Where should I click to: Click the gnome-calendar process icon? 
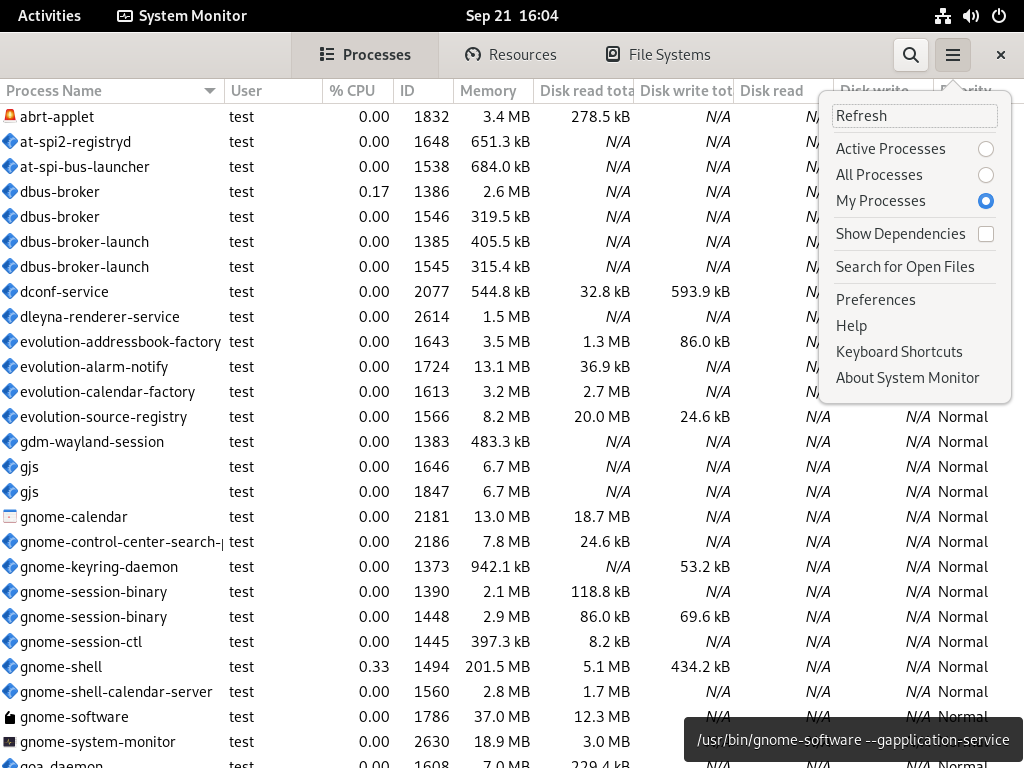(10, 517)
